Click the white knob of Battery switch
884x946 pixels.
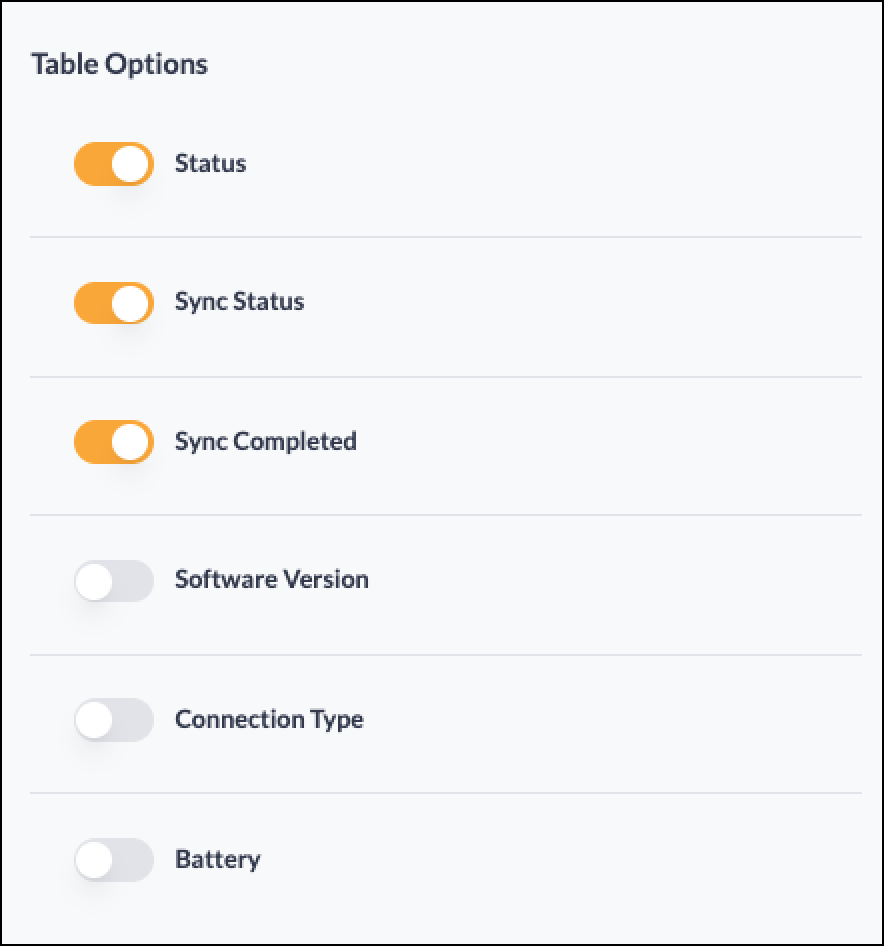point(95,860)
